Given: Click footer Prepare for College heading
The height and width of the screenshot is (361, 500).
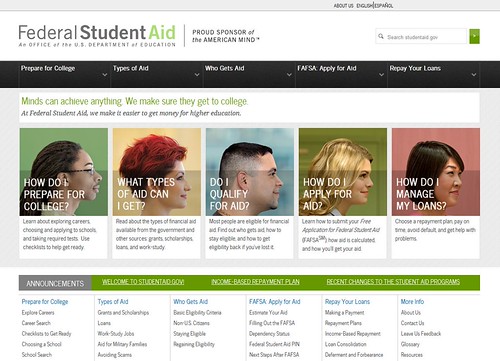Looking at the screenshot, I should click(45, 302).
